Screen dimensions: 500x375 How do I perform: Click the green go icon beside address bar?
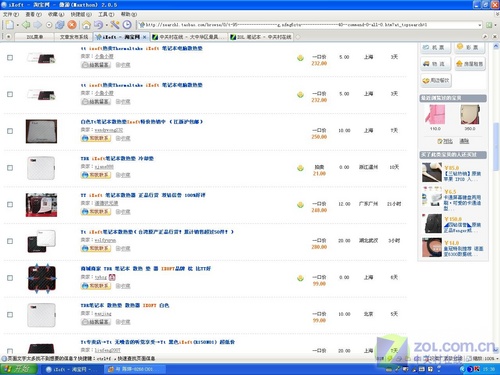coord(489,25)
